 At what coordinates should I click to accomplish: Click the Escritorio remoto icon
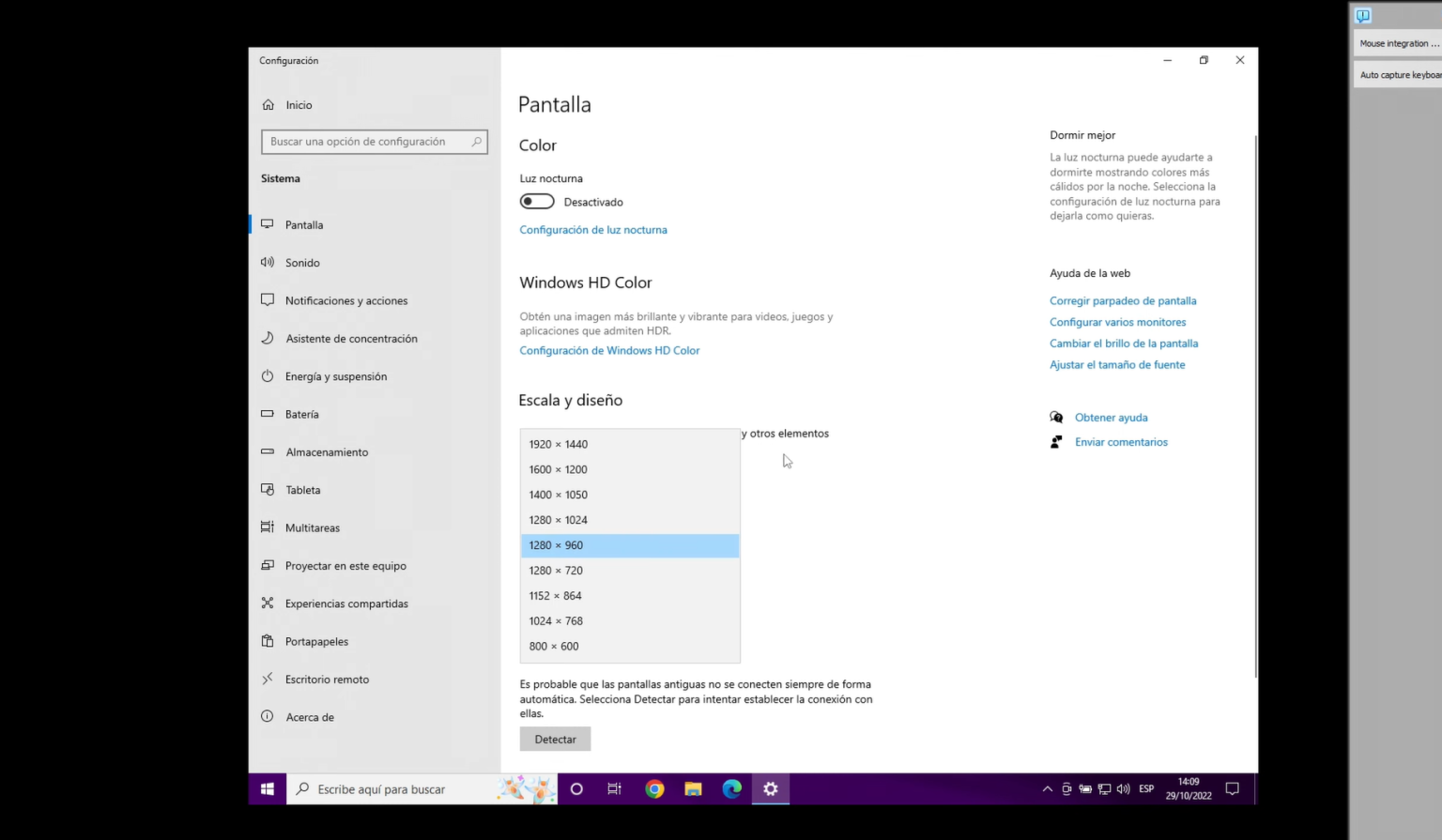[268, 679]
